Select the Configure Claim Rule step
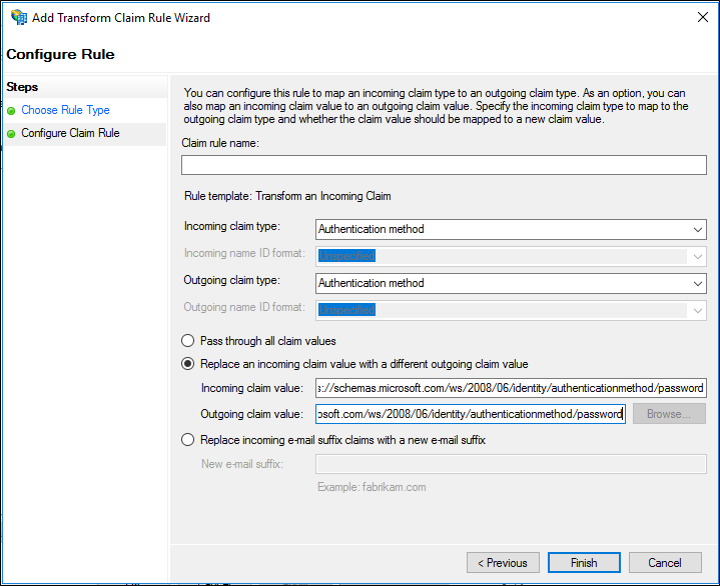The image size is (720, 586). pos(70,134)
